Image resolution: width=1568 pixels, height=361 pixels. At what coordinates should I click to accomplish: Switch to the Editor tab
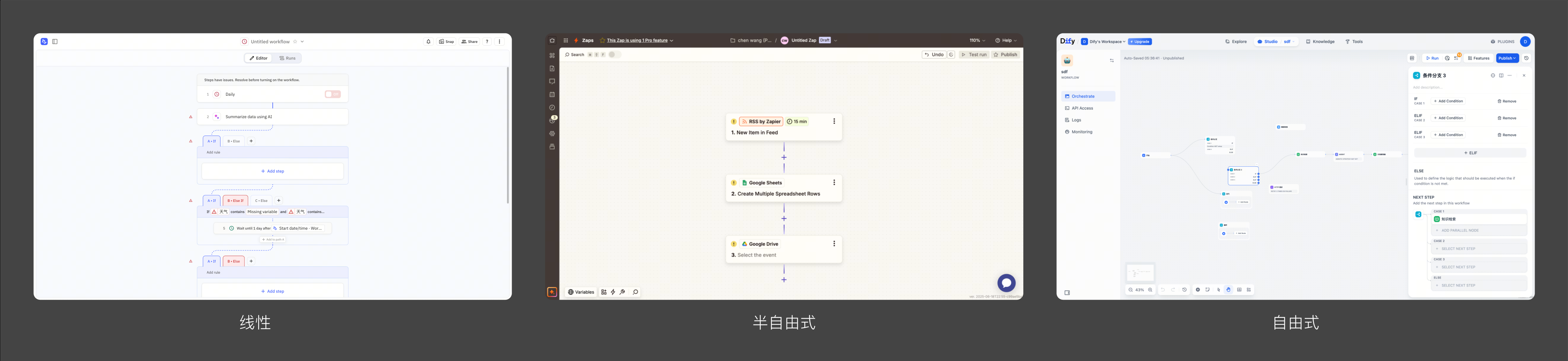(259, 58)
